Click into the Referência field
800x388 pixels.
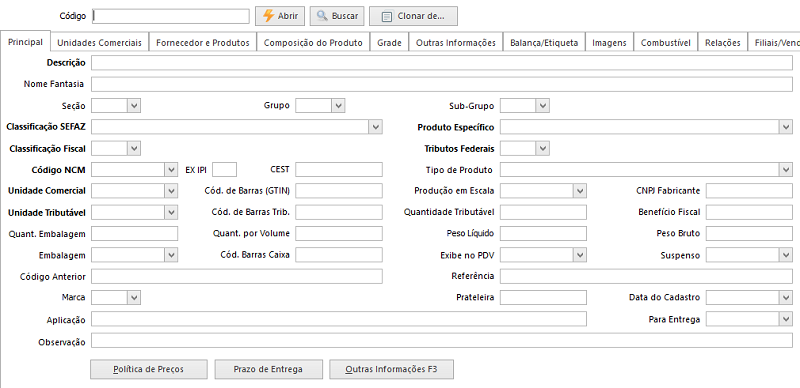coord(646,276)
